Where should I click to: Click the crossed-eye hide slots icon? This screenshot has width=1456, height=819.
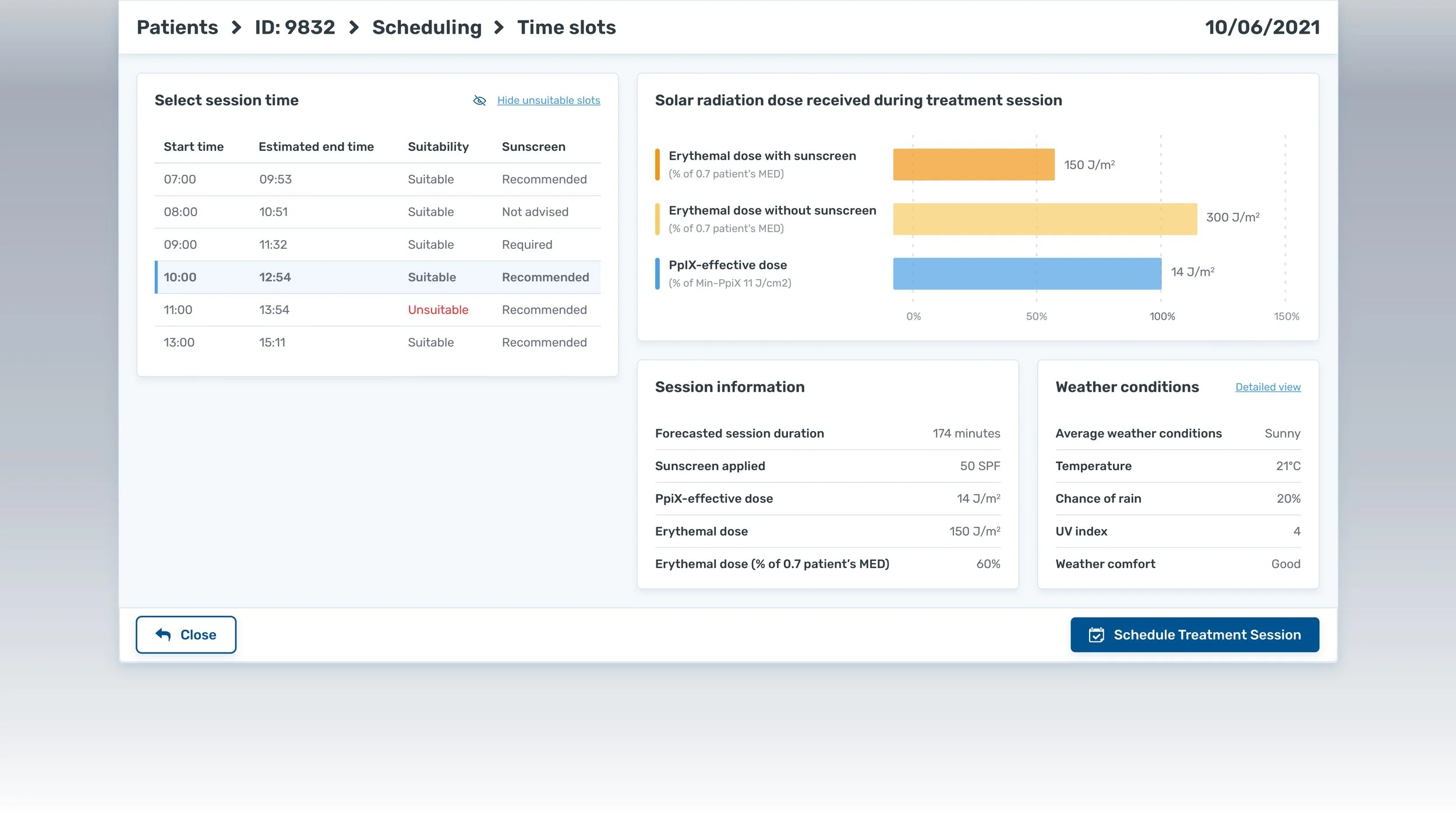(479, 100)
